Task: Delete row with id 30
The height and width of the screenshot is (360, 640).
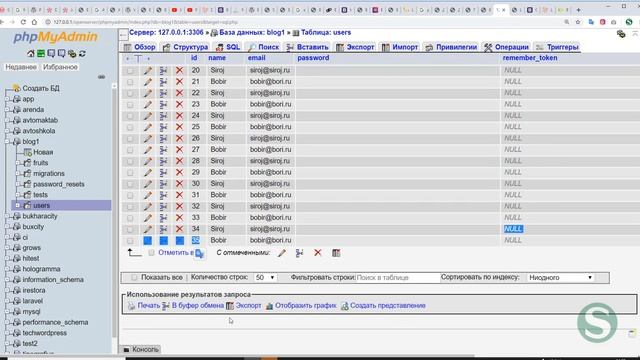Action: 179,184
